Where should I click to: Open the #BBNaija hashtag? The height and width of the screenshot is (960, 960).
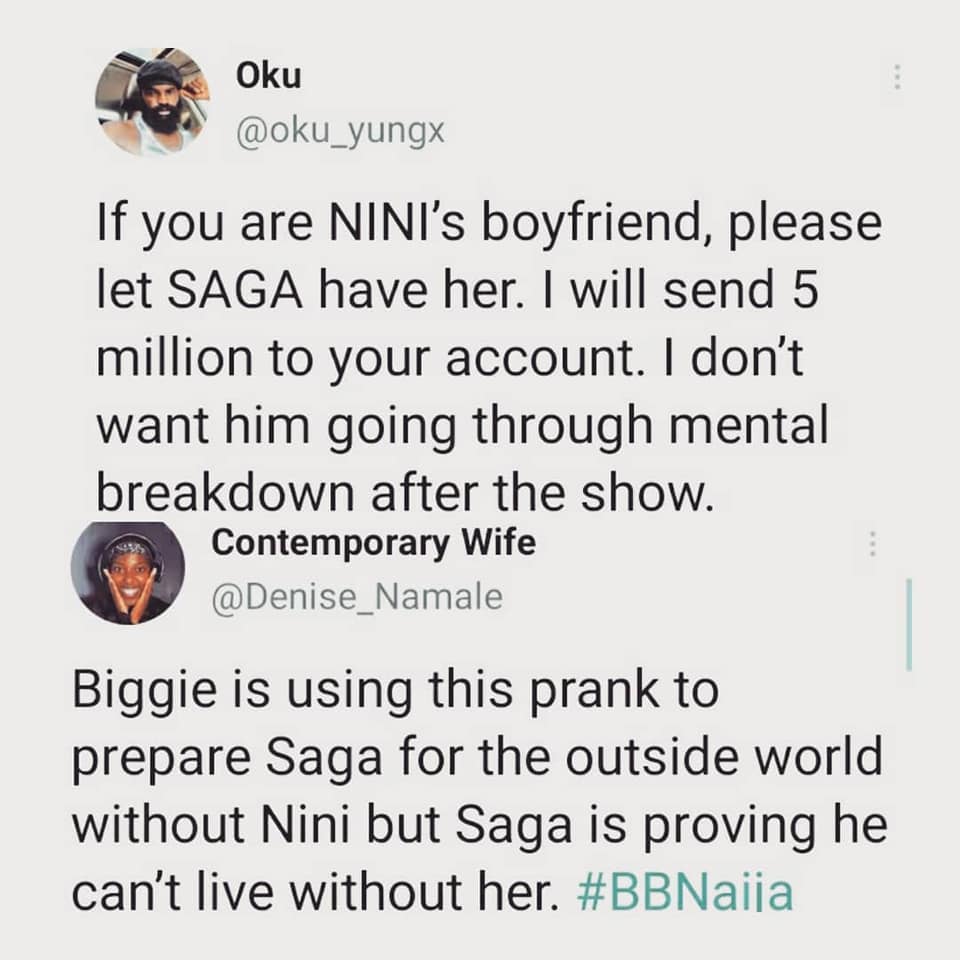tap(686, 891)
